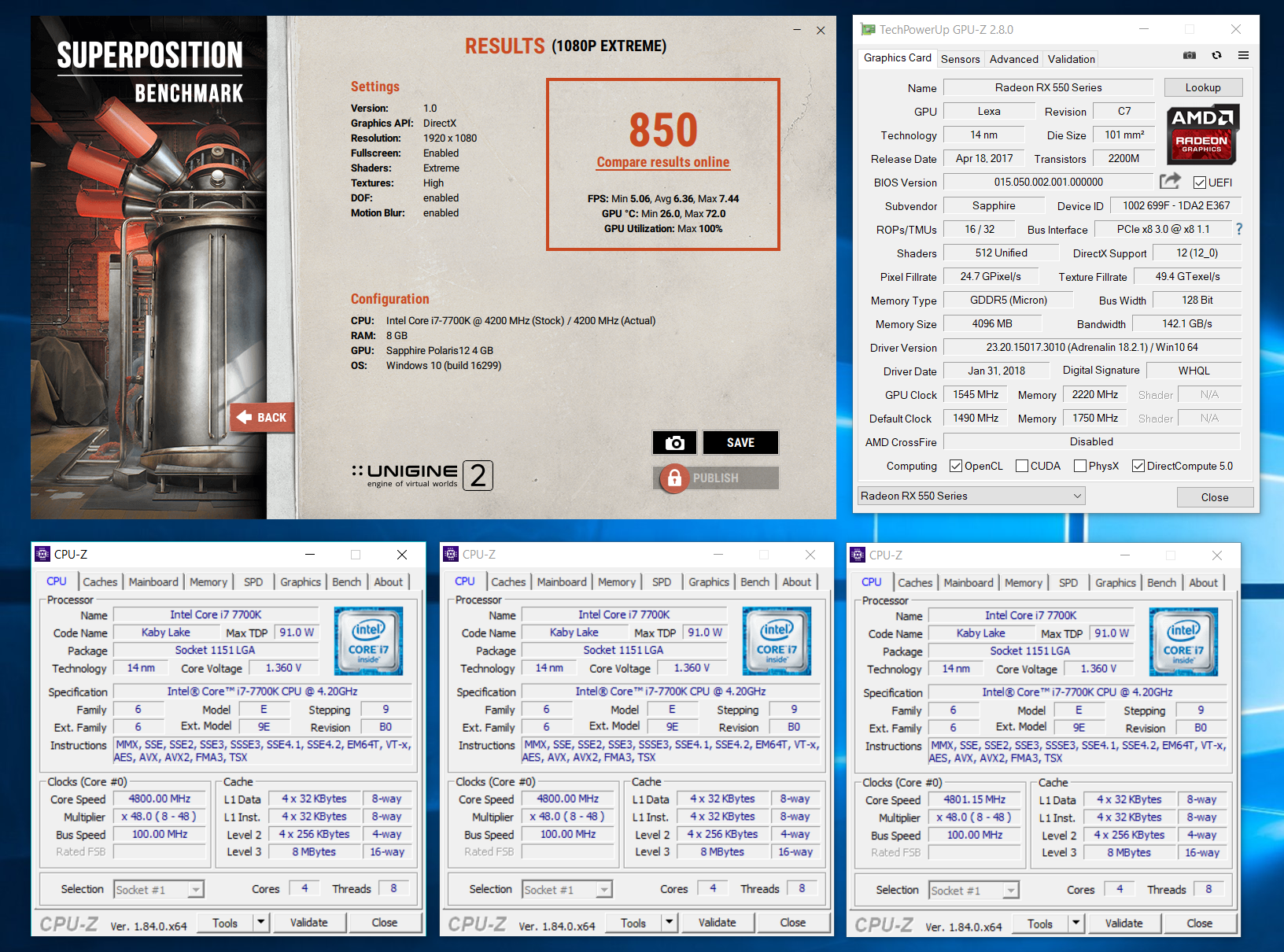The width and height of the screenshot is (1284, 952).
Task: Click the GPU-Z title bar app icon
Action: (x=868, y=29)
